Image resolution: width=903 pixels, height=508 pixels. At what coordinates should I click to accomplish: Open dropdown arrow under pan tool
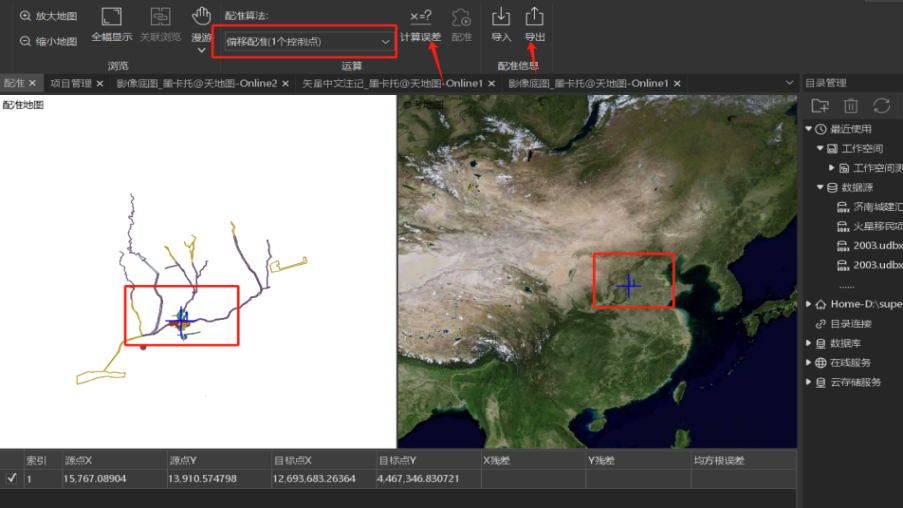[201, 51]
